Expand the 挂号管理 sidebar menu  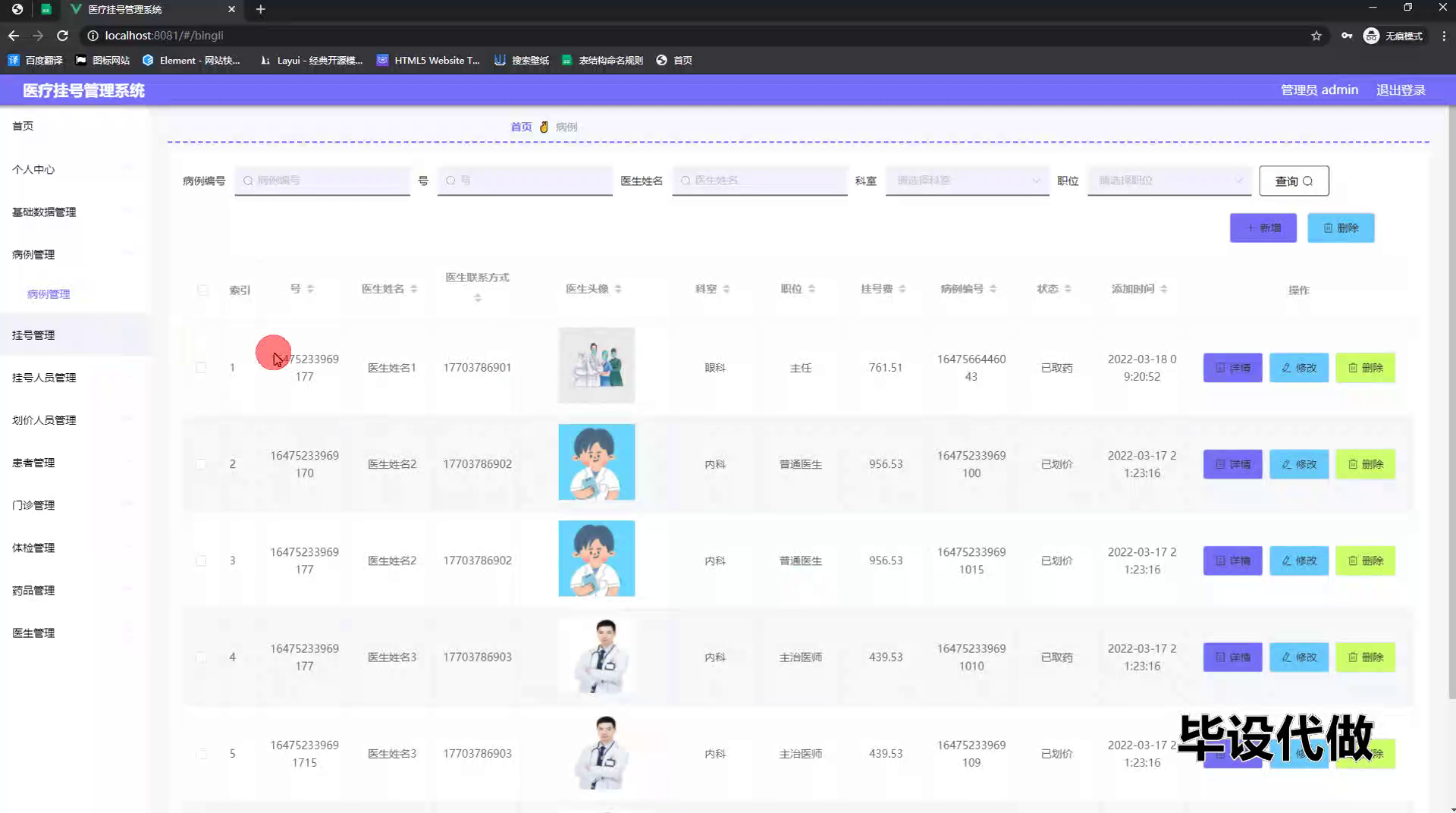74,334
